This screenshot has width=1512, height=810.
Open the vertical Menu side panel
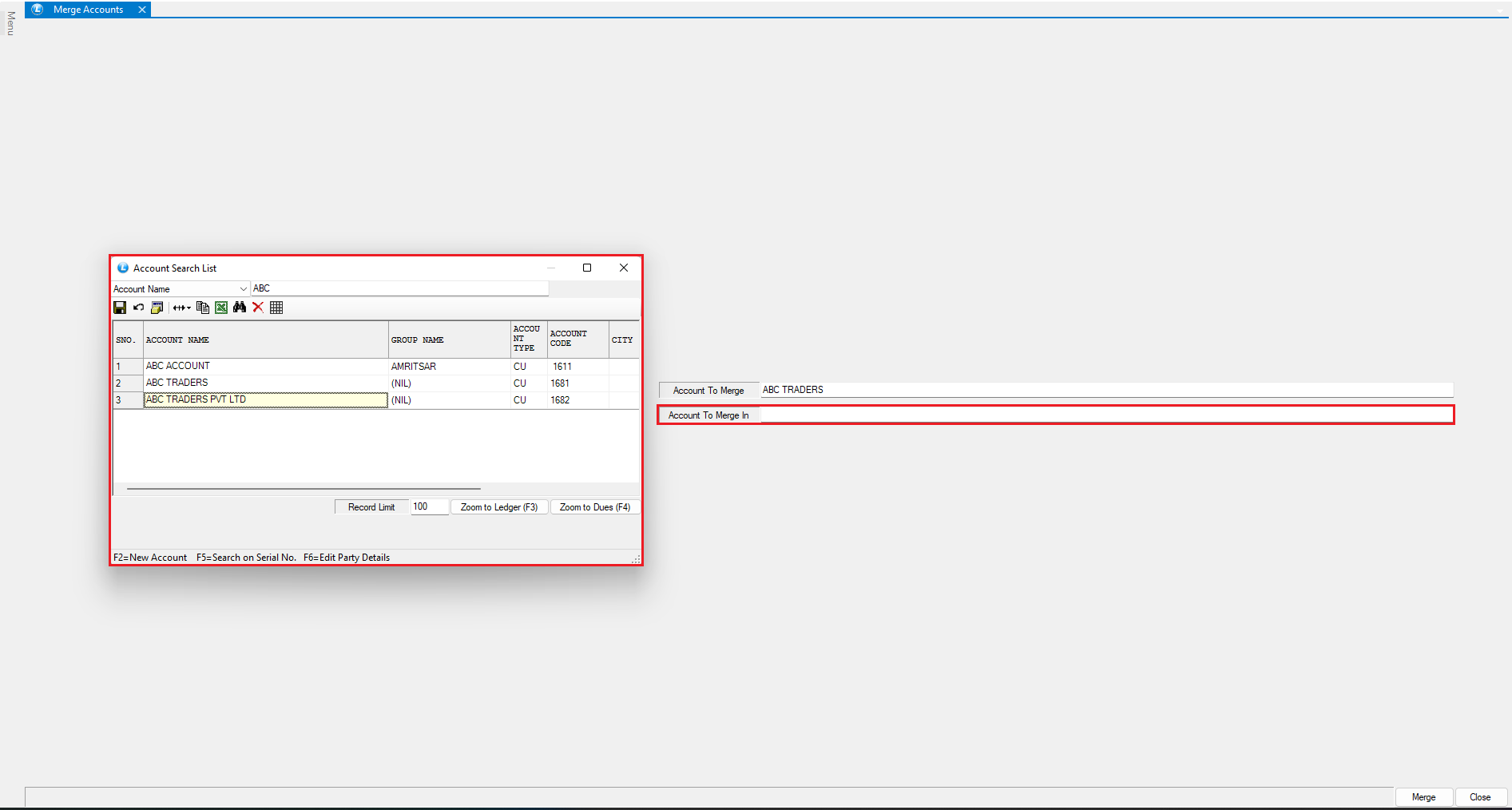pyautogui.click(x=10, y=24)
